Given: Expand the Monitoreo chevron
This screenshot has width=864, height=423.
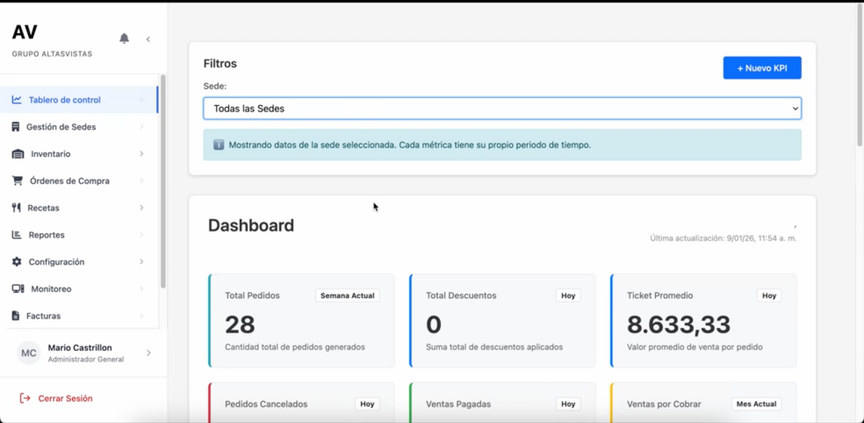Looking at the screenshot, I should [142, 289].
